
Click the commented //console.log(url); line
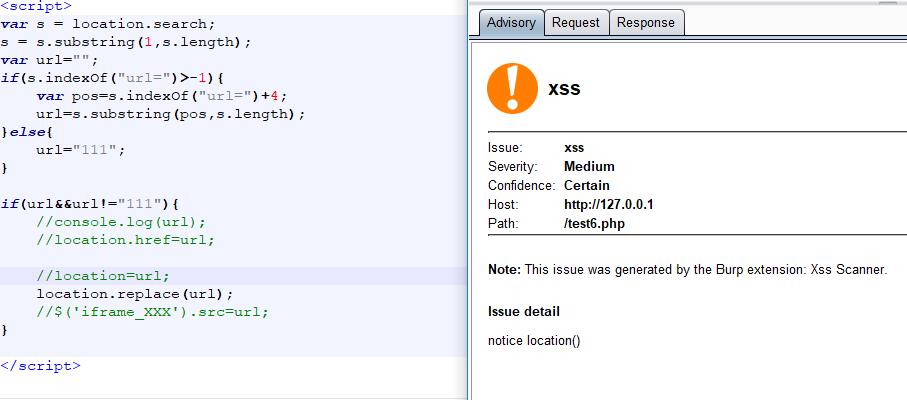pos(121,222)
